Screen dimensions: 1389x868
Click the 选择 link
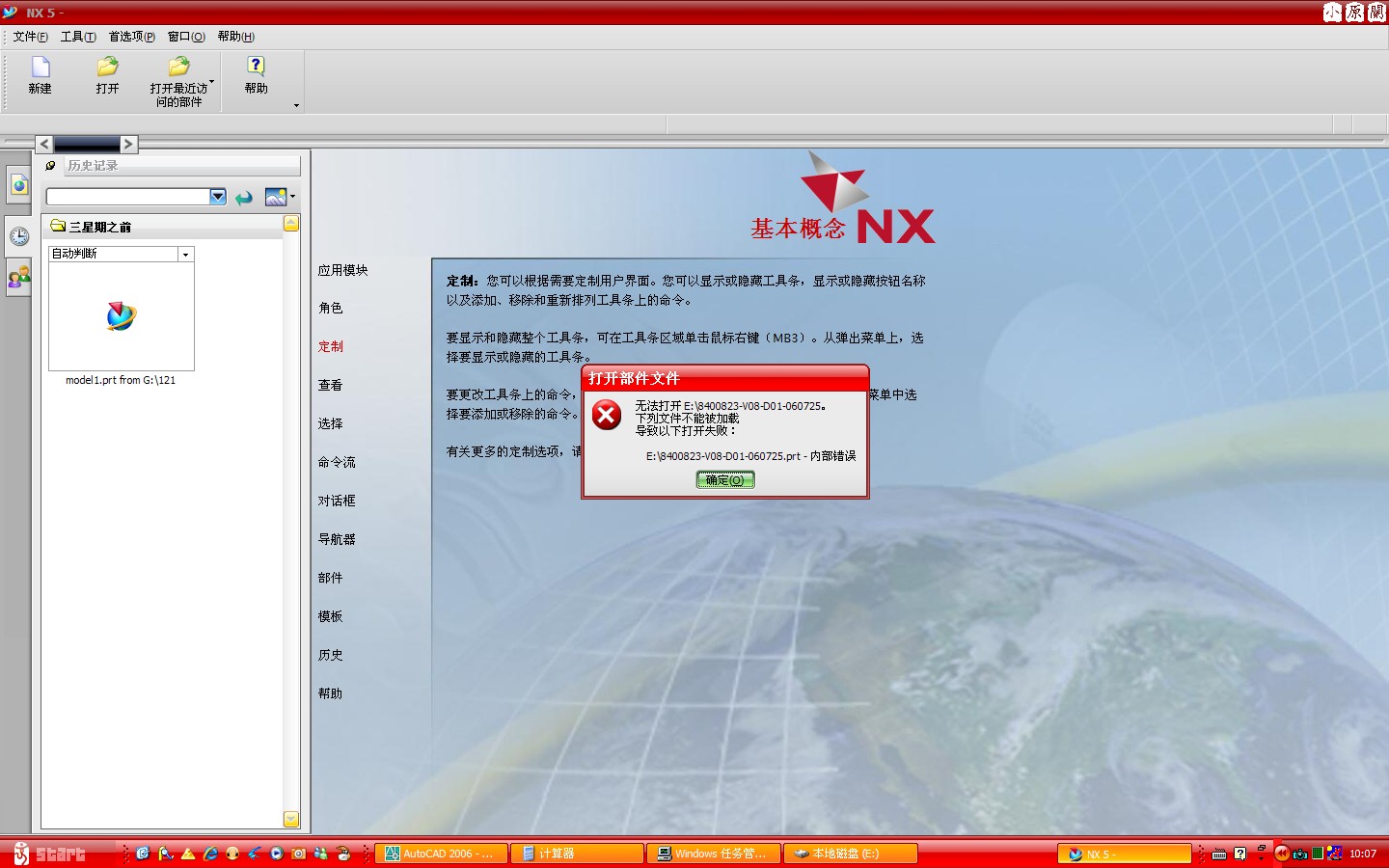tap(331, 424)
